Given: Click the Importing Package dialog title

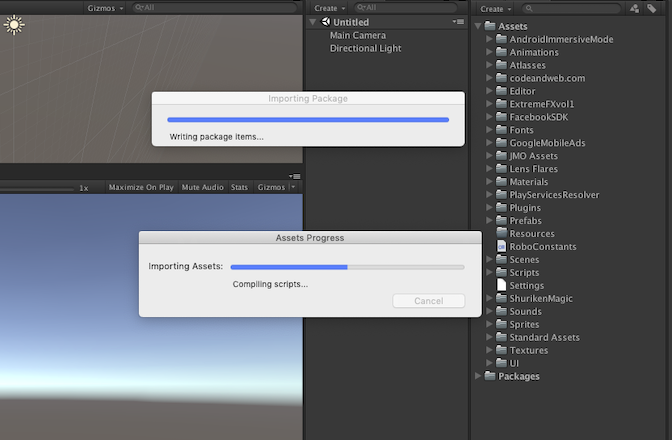Looking at the screenshot, I should click(308, 98).
